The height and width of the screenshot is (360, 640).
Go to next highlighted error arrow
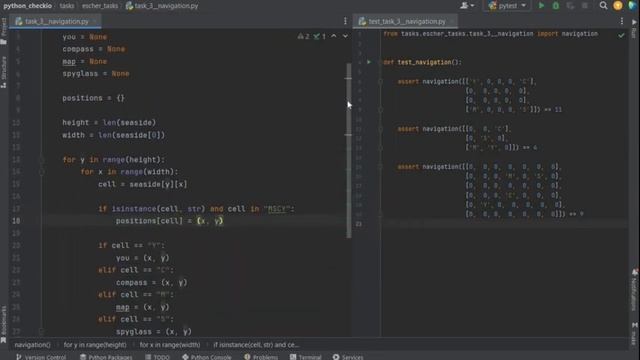(345, 36)
